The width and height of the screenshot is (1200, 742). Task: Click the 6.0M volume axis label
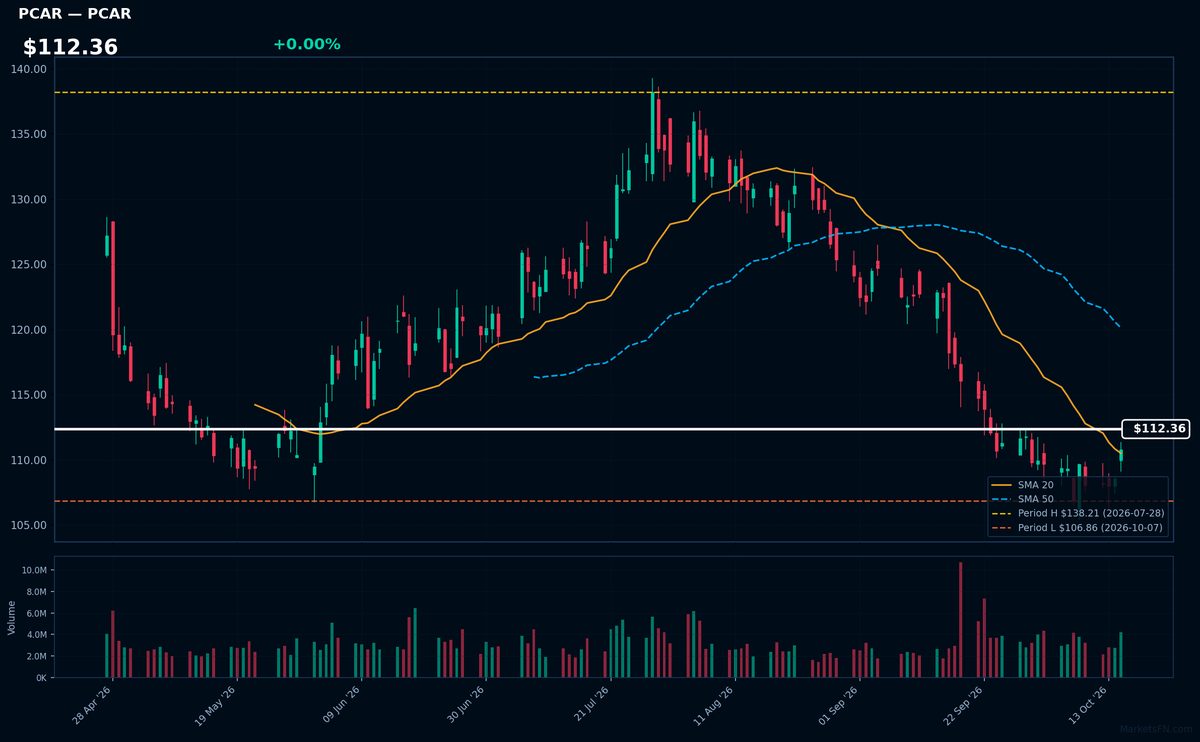pyautogui.click(x=36, y=613)
